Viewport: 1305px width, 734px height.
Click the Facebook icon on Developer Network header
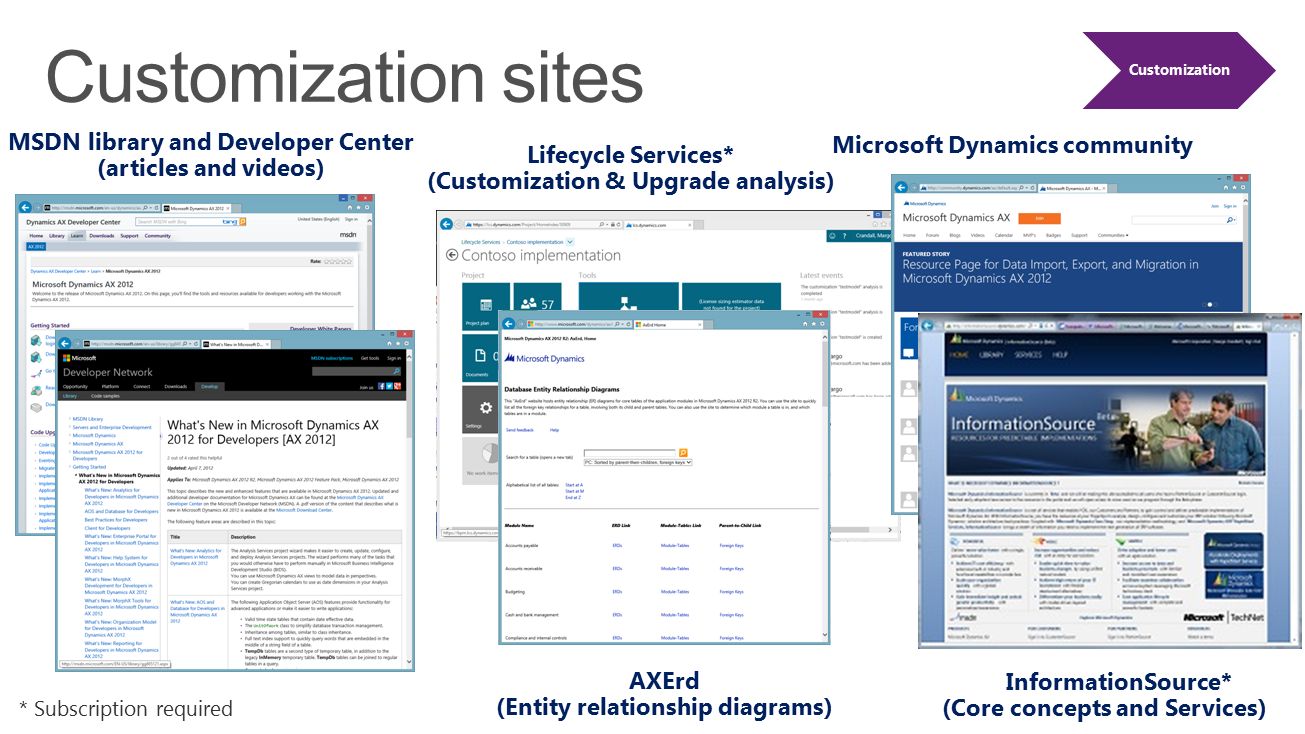coord(381,386)
